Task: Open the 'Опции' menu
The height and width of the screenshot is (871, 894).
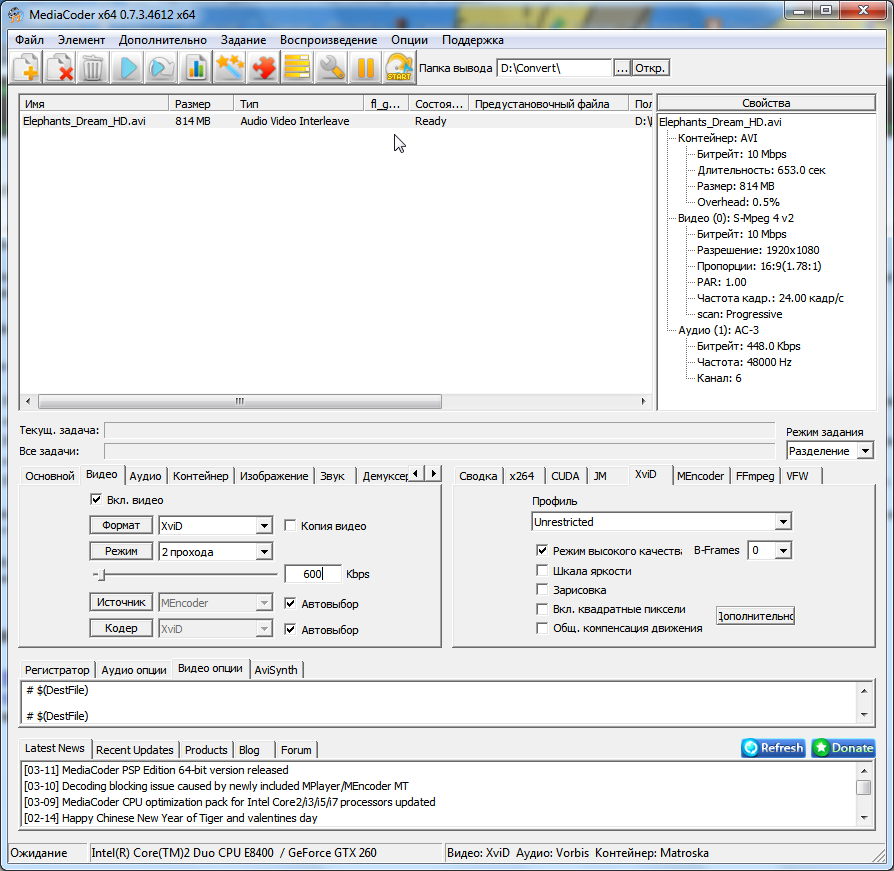Action: click(x=409, y=40)
